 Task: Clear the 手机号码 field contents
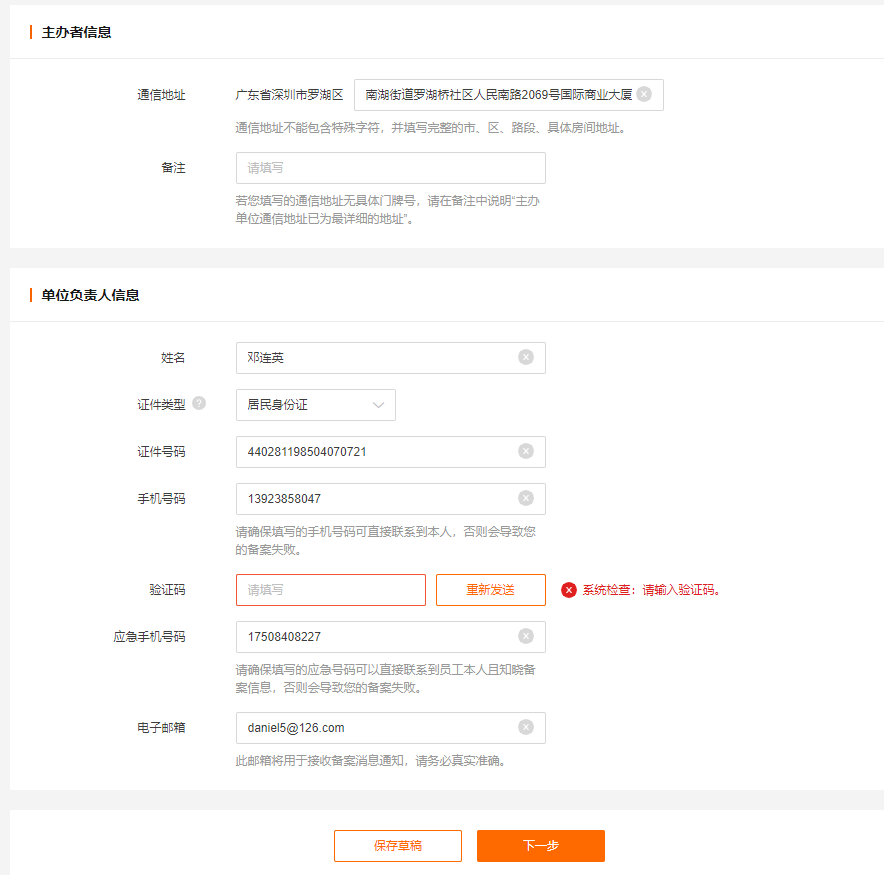coord(526,498)
